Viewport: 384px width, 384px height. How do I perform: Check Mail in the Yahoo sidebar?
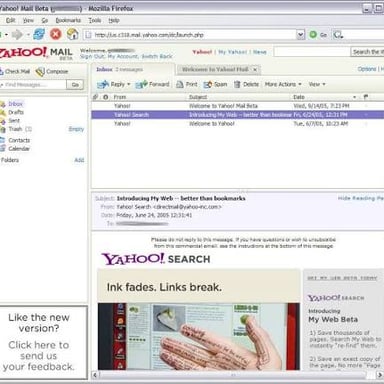(16, 71)
